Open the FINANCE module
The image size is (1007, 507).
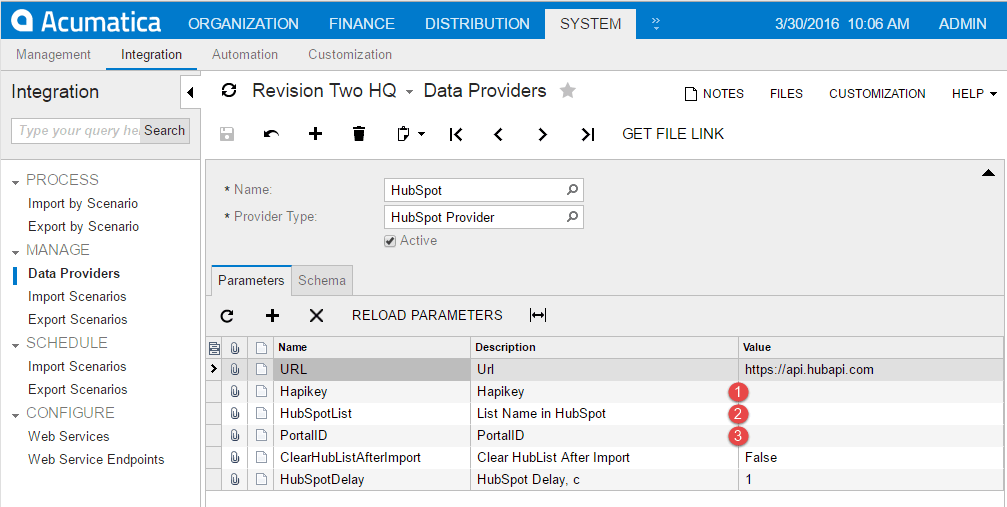coord(362,24)
